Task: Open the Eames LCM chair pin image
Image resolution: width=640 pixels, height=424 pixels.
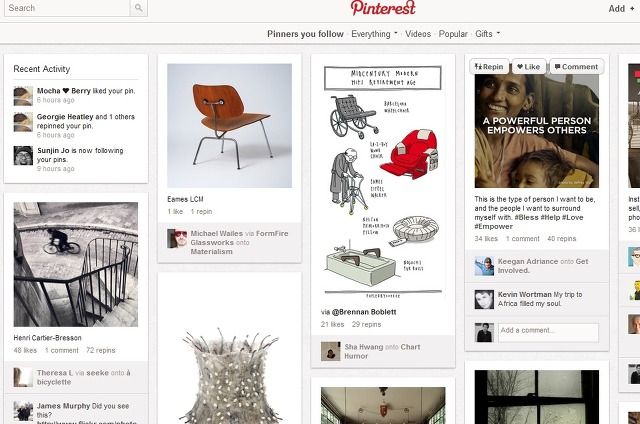Action: [229, 126]
